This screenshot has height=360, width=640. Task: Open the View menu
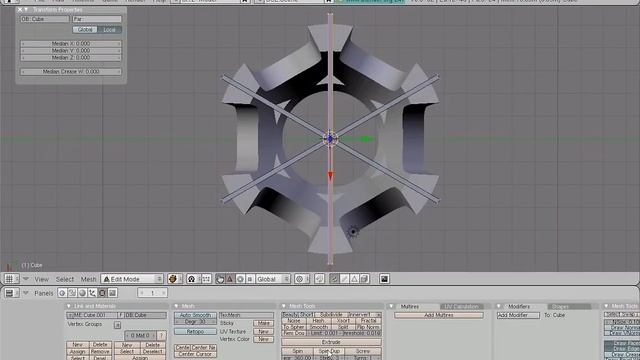(42, 280)
